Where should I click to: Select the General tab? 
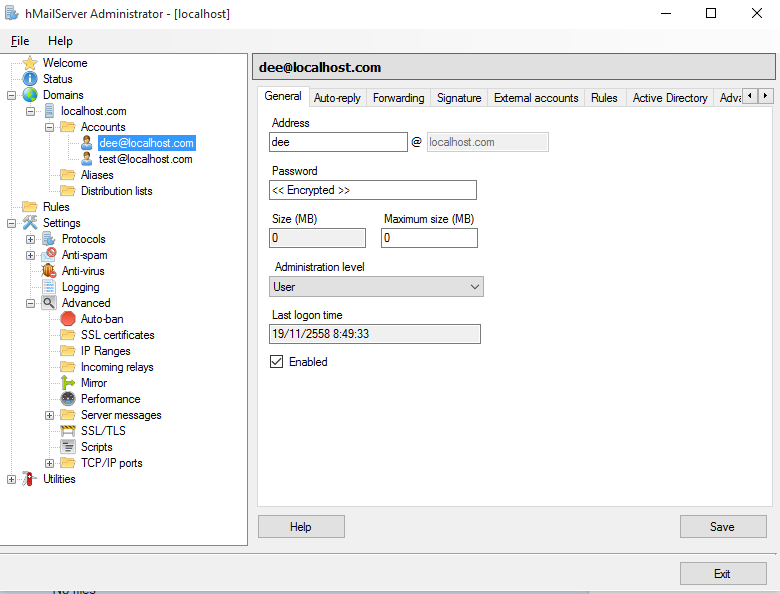pos(283,96)
